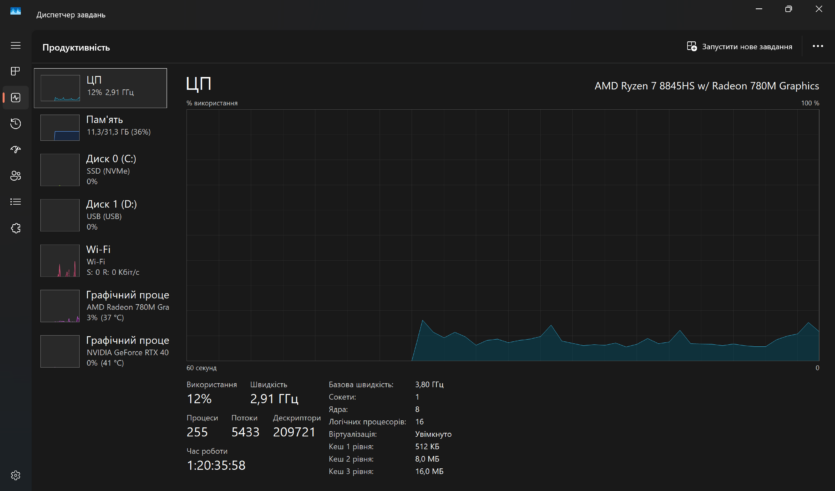
Task: Select AMD Radeon 780M graphics entry
Action: click(x=101, y=306)
